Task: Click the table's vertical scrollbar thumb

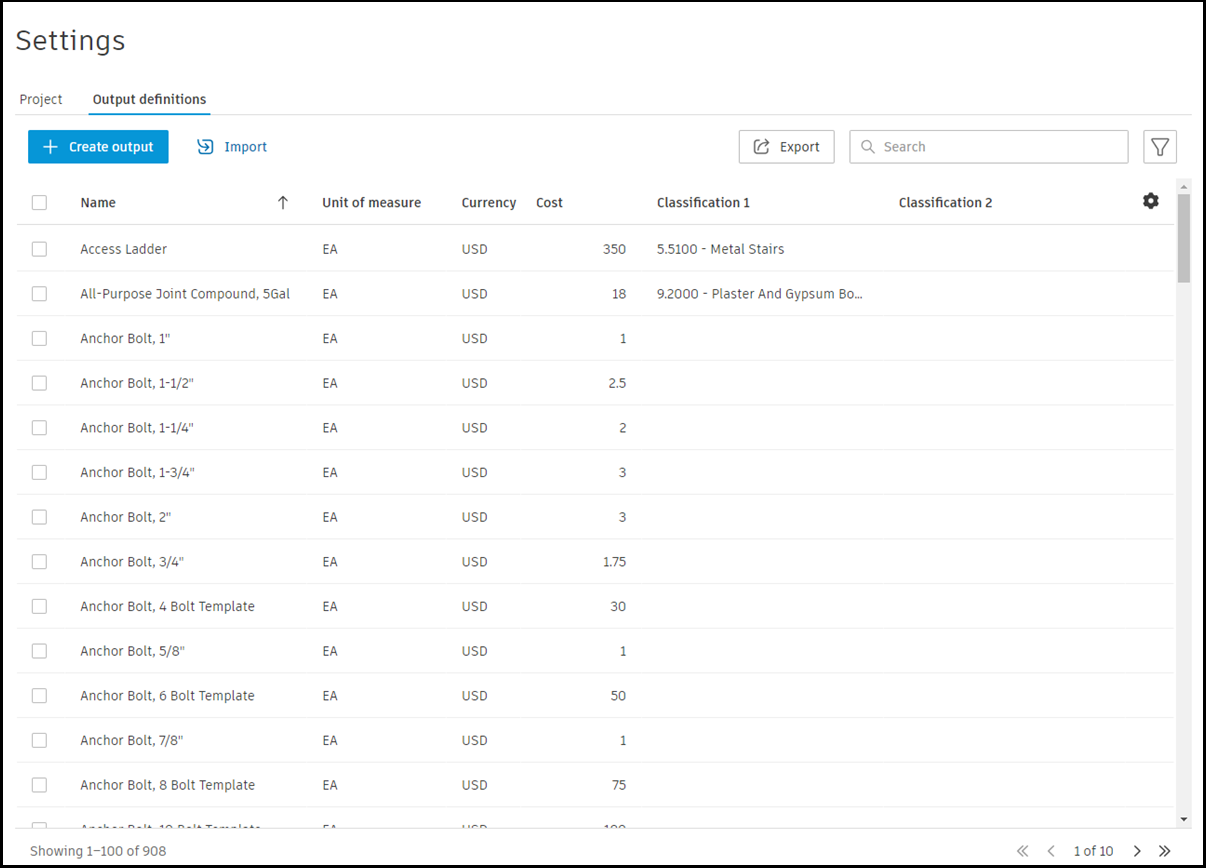Action: point(1184,238)
